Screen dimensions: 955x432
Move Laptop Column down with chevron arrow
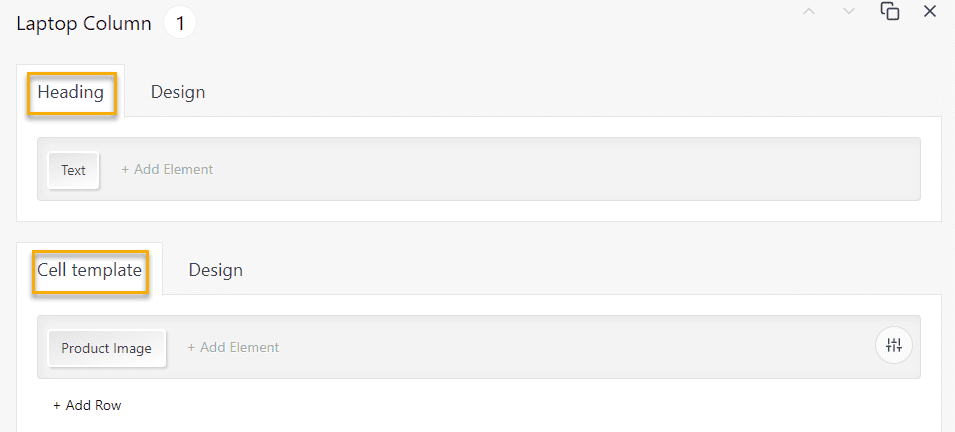click(x=848, y=12)
